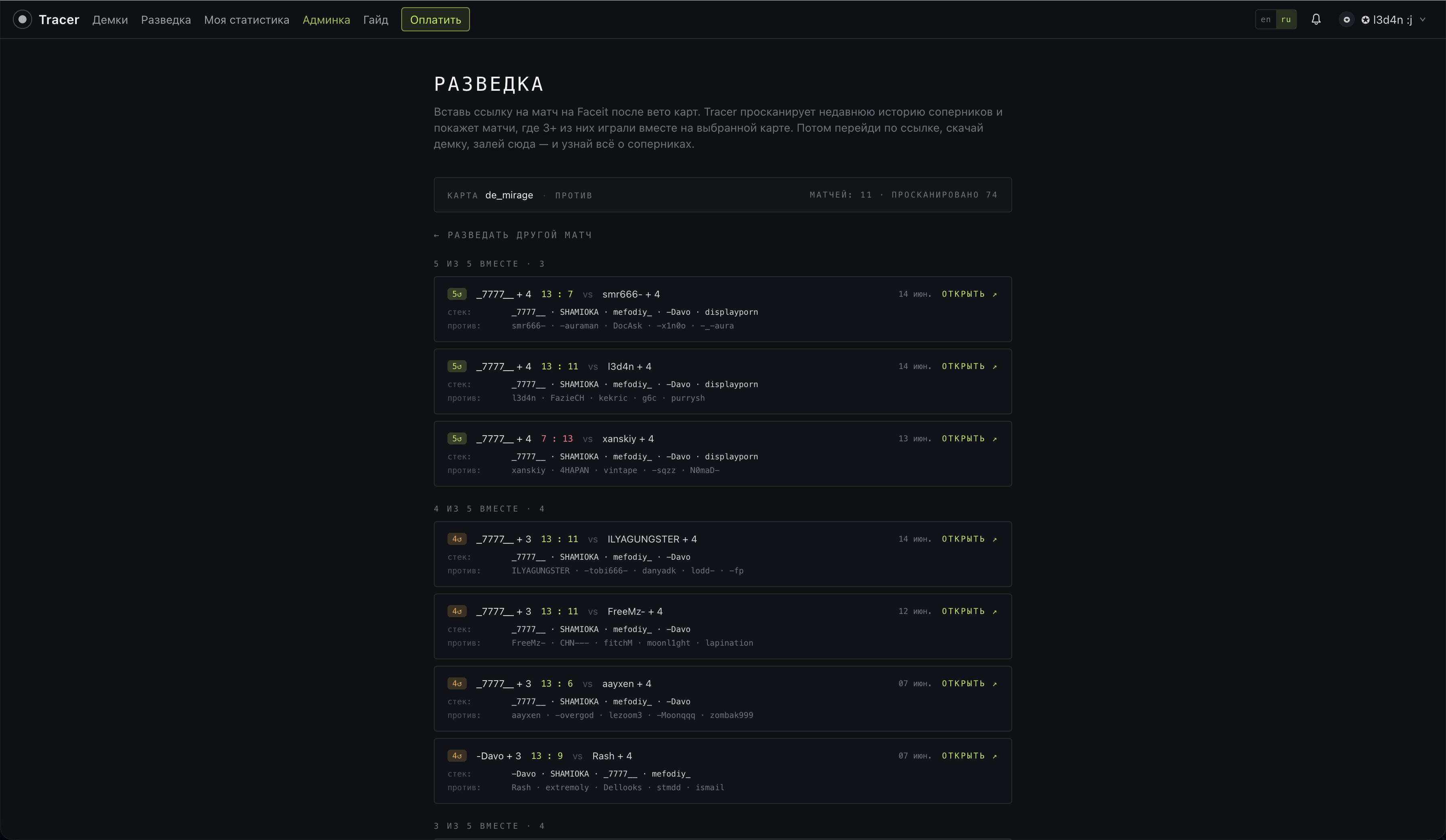Click the Tracer brand name
Viewport: 1446px width, 840px height.
pos(59,20)
